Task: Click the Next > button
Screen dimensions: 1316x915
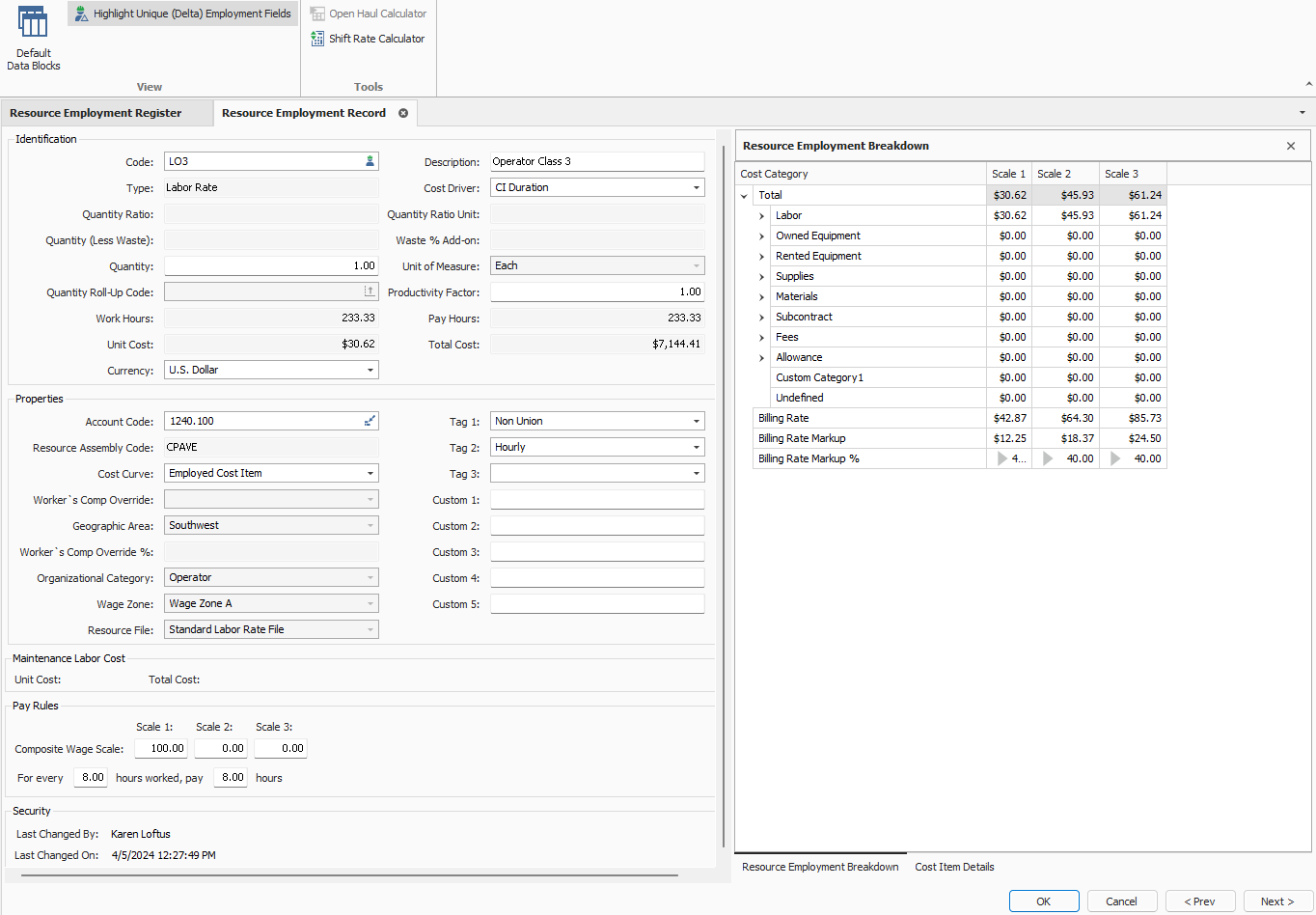Action: [x=1277, y=901]
